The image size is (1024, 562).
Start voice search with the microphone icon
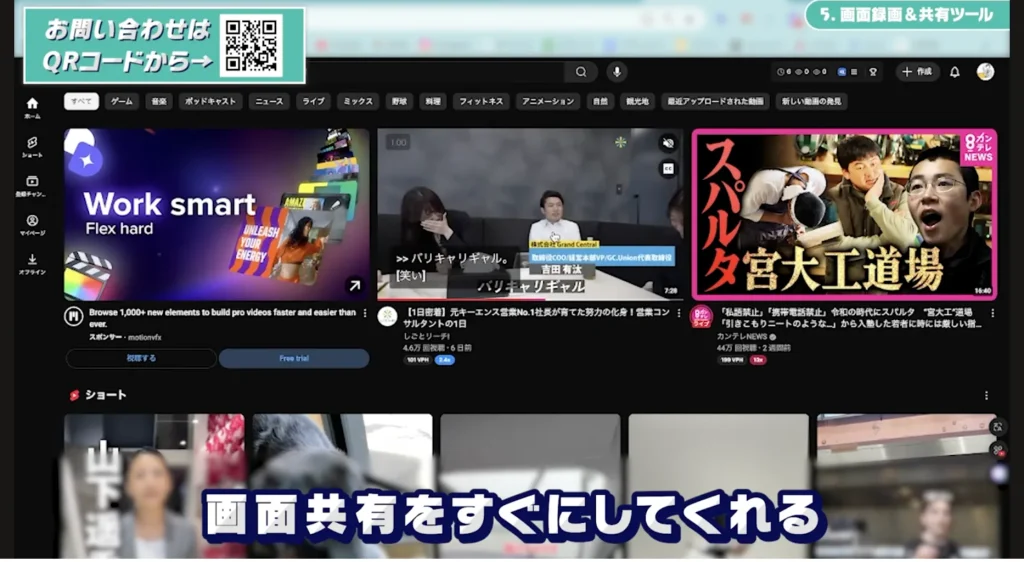pyautogui.click(x=617, y=72)
